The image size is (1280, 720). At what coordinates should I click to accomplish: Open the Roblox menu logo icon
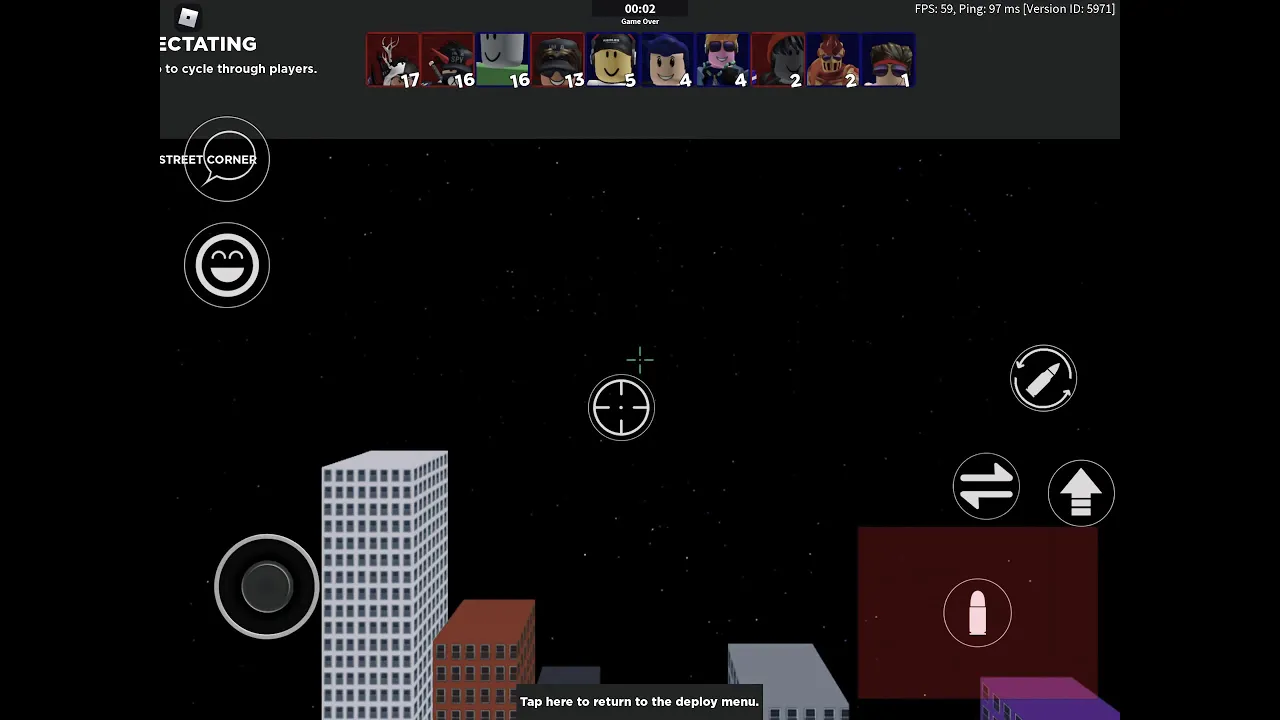(x=188, y=17)
